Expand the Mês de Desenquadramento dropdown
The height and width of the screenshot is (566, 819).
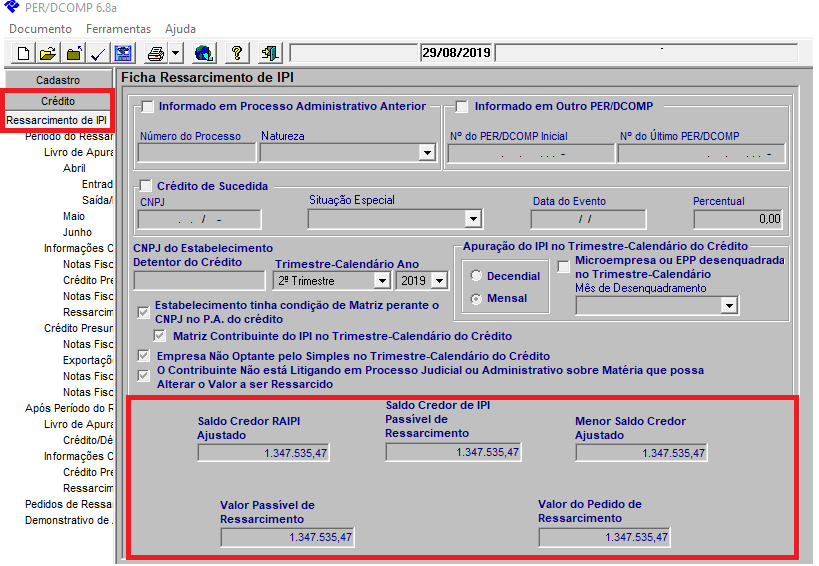pos(729,305)
